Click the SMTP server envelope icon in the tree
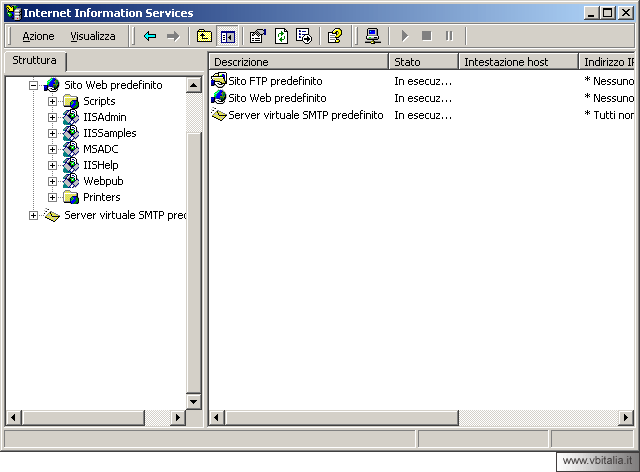 tap(52, 215)
